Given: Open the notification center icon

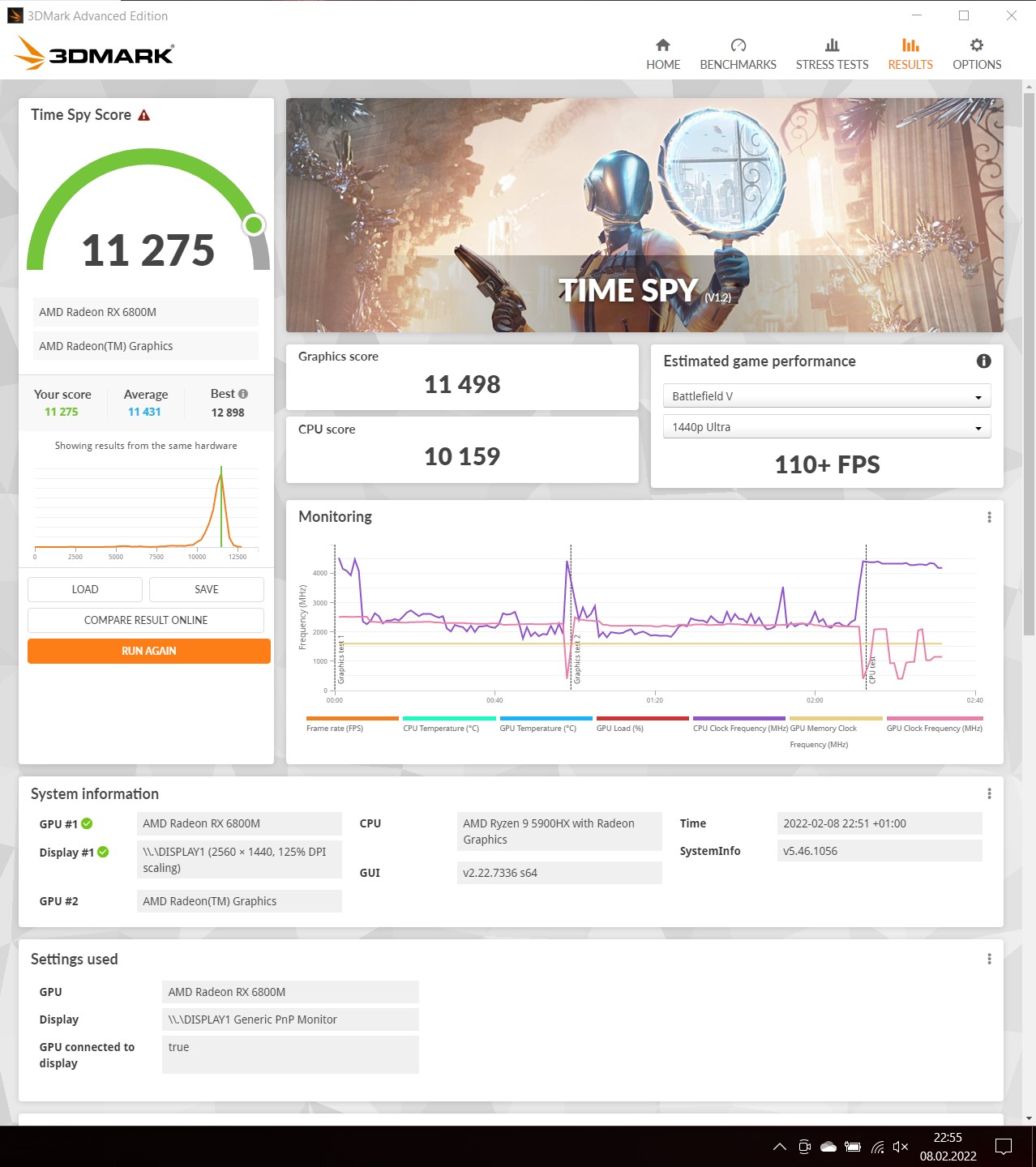Looking at the screenshot, I should [x=1004, y=1147].
